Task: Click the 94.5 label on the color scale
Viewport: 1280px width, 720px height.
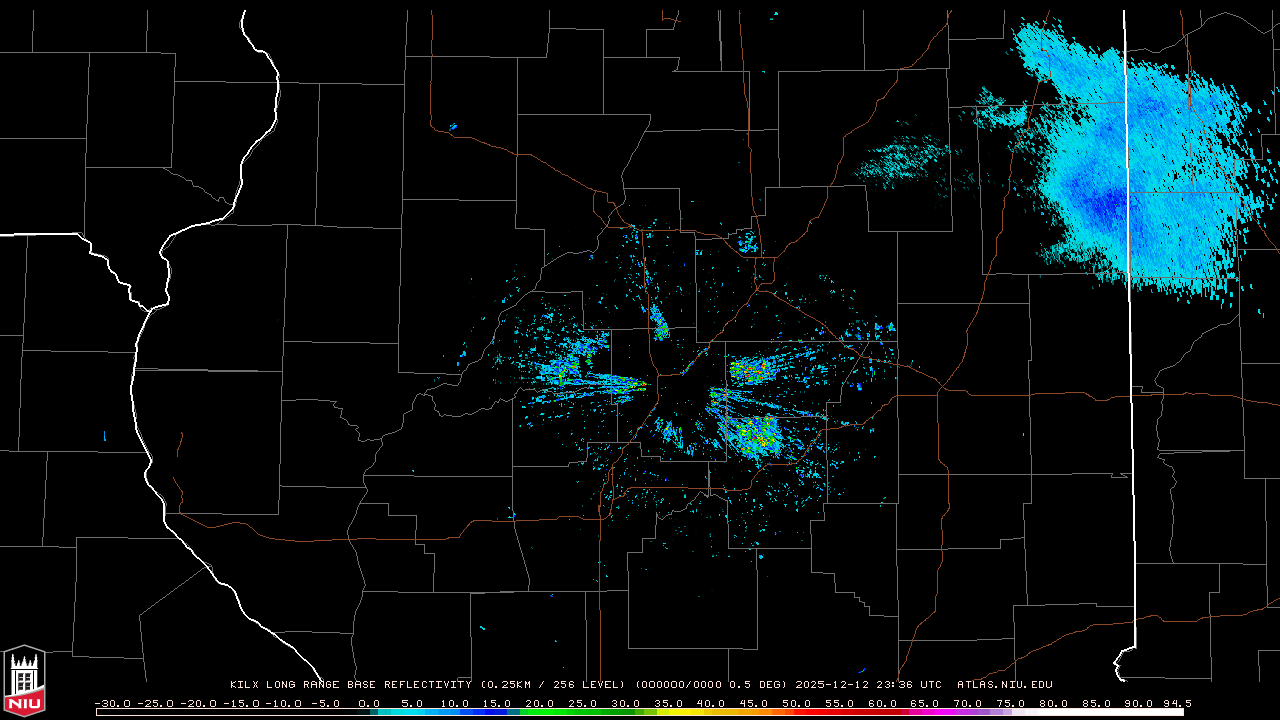Action: 1176,703
